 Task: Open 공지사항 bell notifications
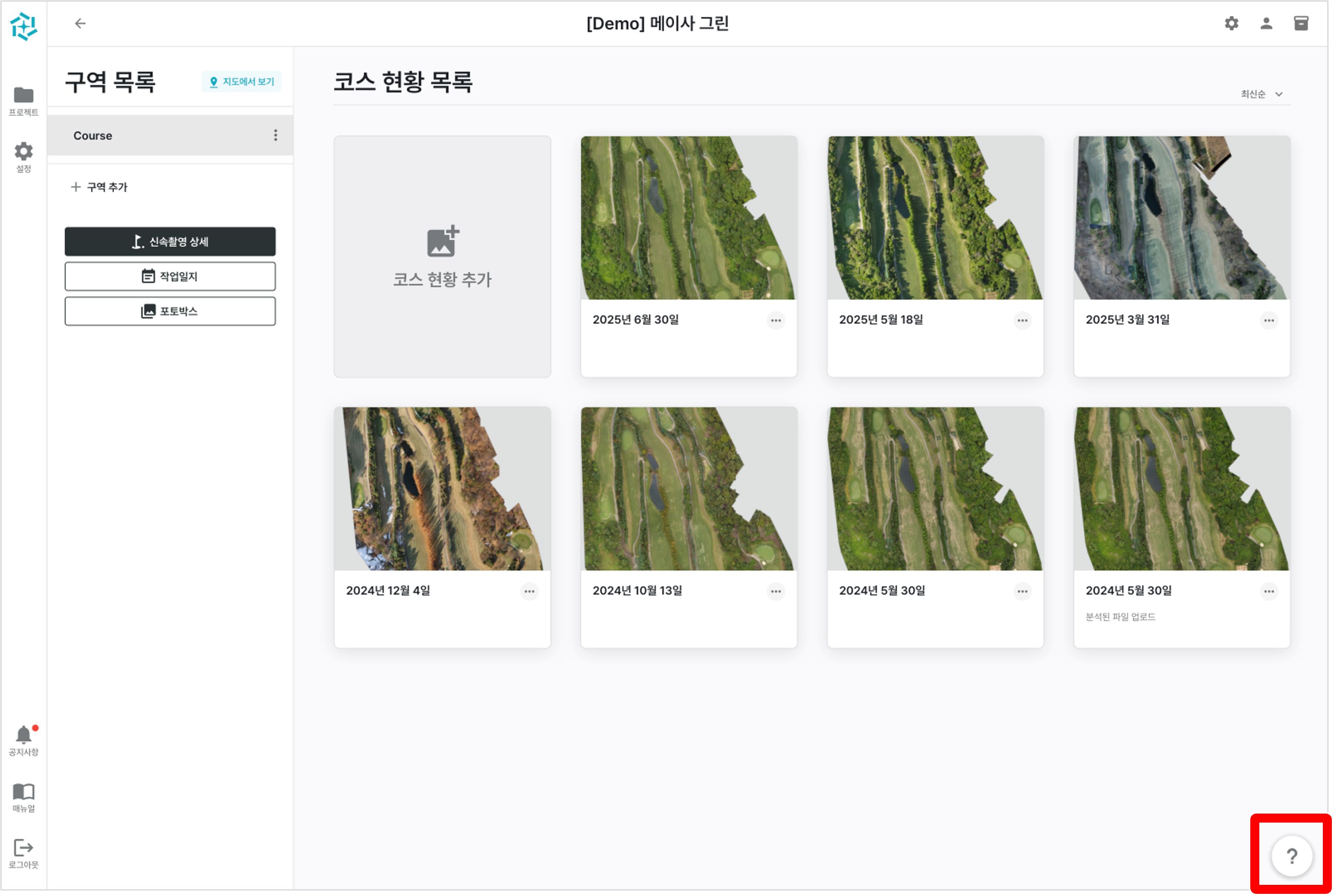[24, 740]
